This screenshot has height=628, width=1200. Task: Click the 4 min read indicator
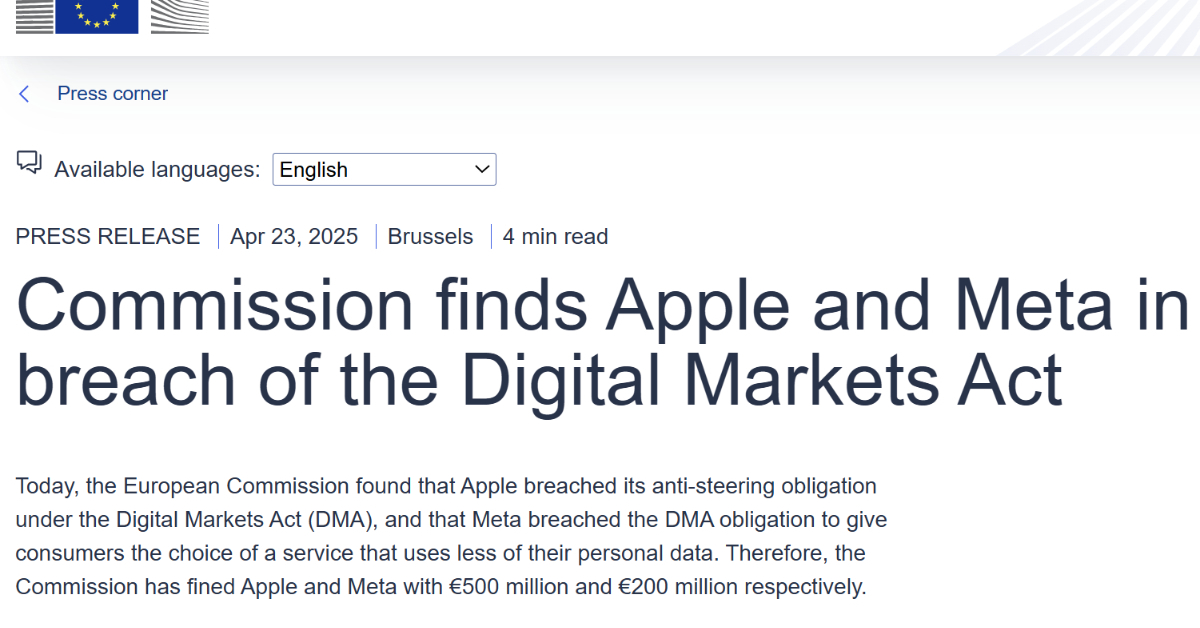[x=555, y=237]
